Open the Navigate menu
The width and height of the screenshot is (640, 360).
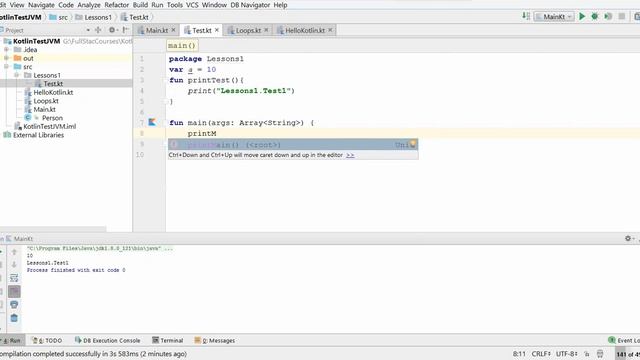(x=41, y=5)
